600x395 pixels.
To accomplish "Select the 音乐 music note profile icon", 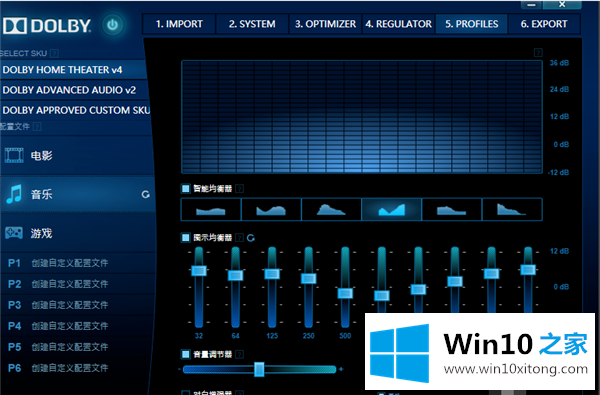I will [14, 194].
